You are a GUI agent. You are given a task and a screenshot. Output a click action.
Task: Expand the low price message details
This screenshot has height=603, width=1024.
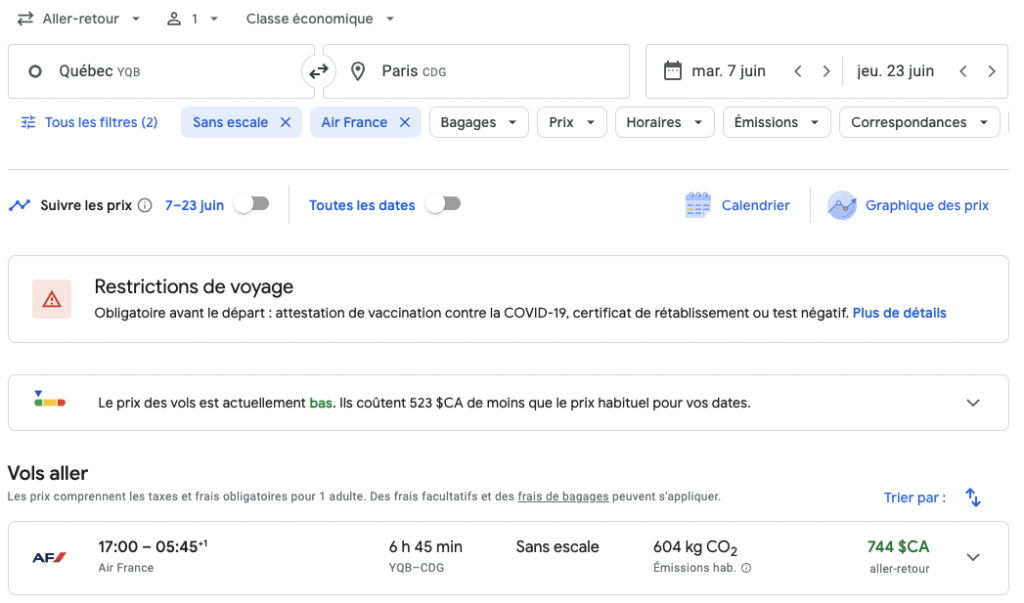[x=972, y=402]
